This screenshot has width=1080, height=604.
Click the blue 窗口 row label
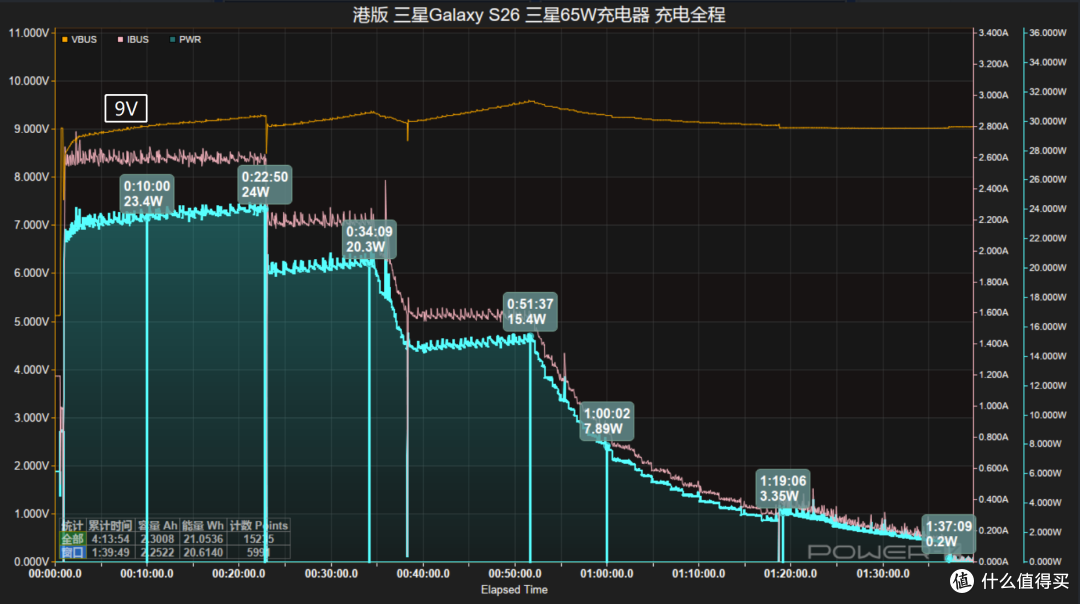click(72, 552)
